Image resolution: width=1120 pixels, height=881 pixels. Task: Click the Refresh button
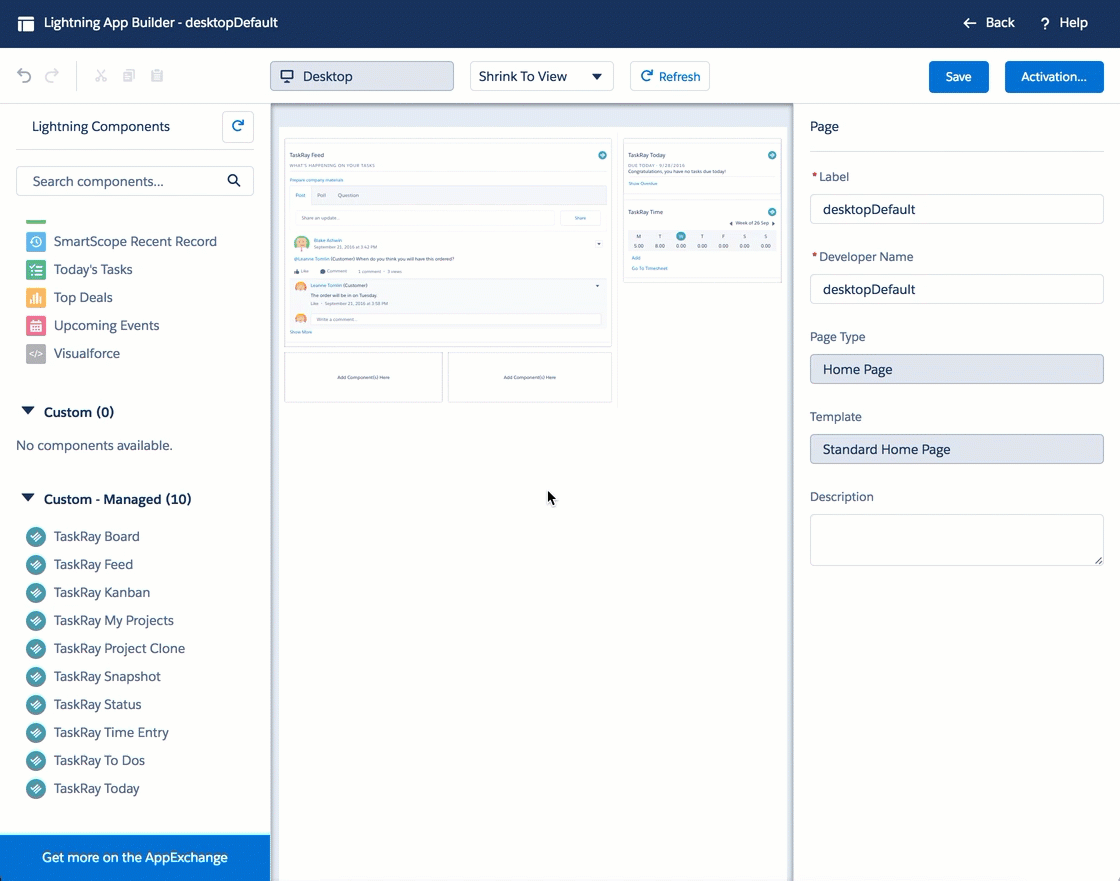(669, 76)
